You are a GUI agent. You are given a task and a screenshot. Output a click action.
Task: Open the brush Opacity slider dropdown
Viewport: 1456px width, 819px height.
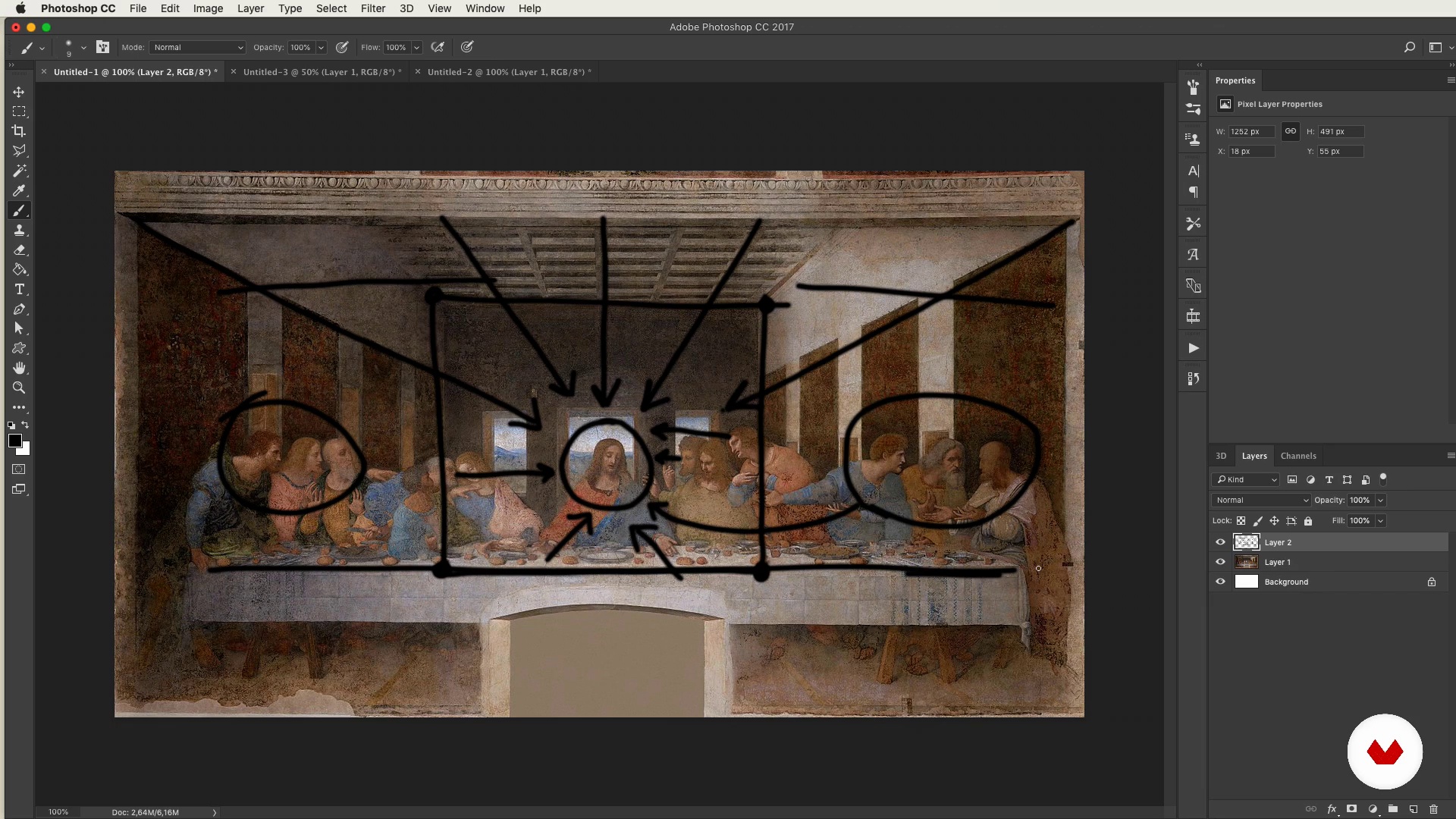[x=321, y=47]
